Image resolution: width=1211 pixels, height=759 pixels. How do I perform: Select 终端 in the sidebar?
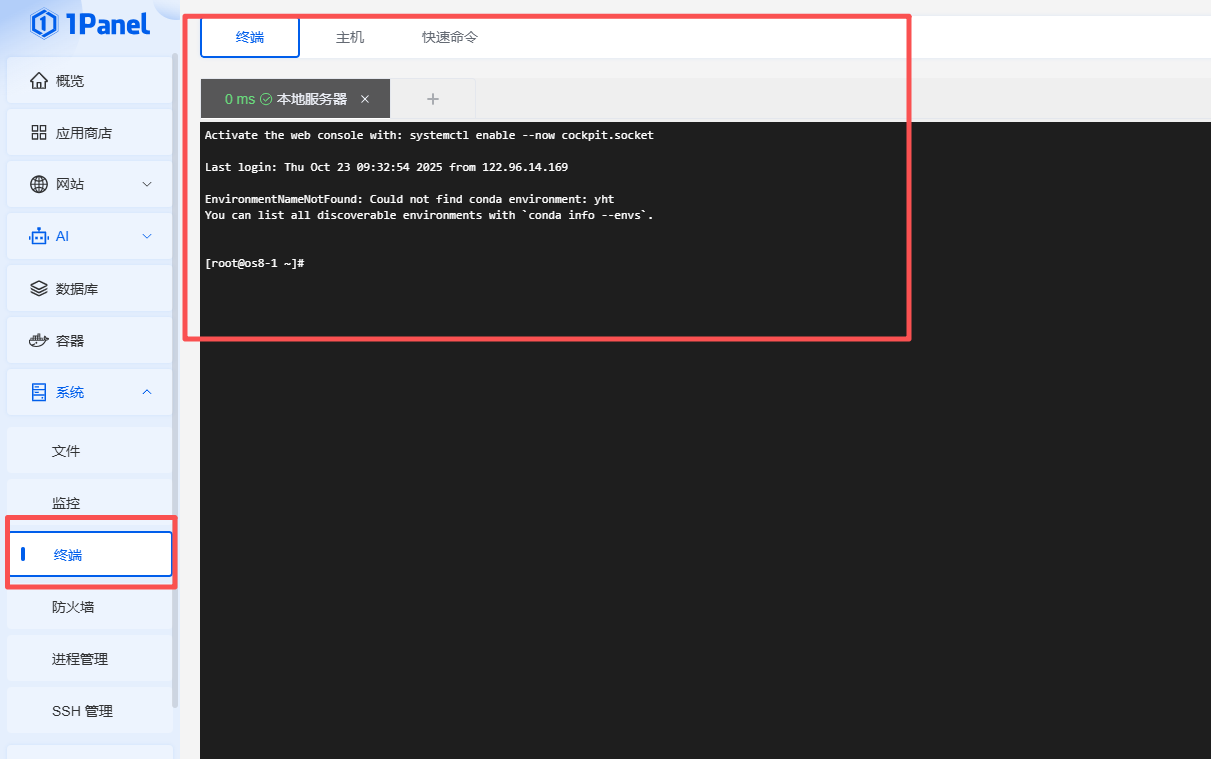click(x=90, y=555)
